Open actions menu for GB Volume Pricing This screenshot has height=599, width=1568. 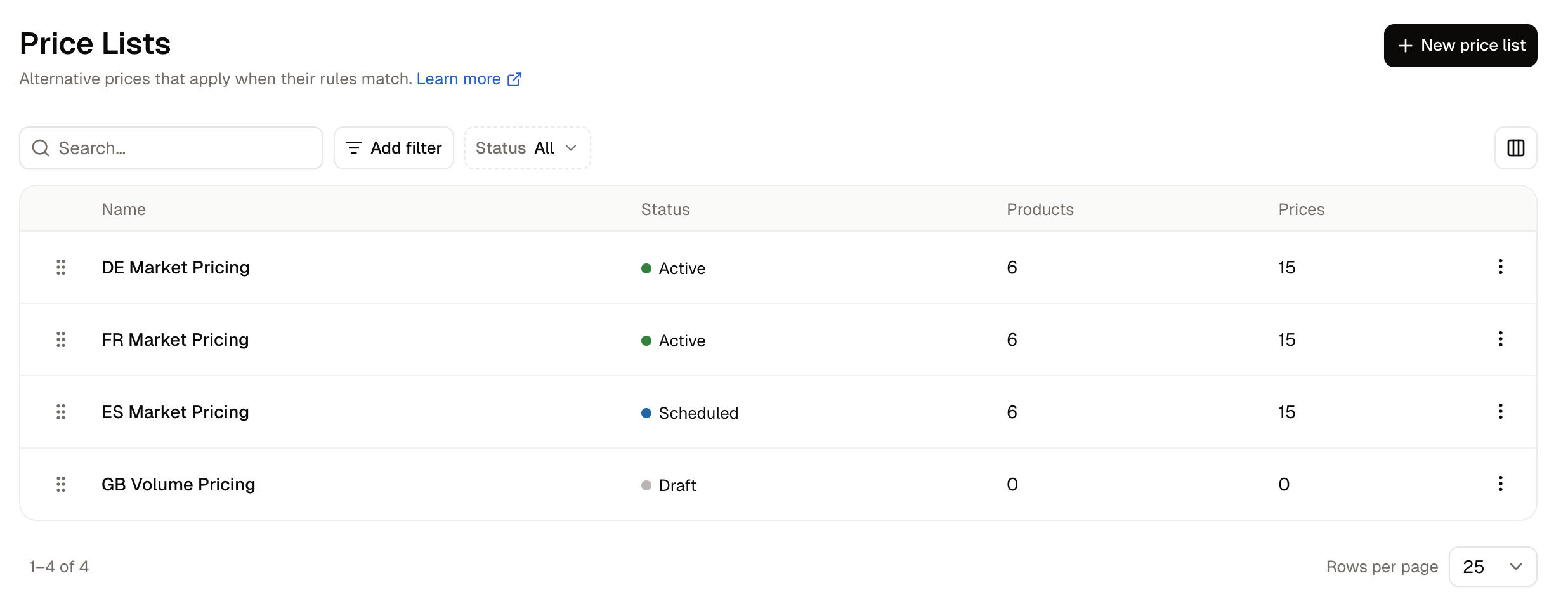[x=1500, y=484]
